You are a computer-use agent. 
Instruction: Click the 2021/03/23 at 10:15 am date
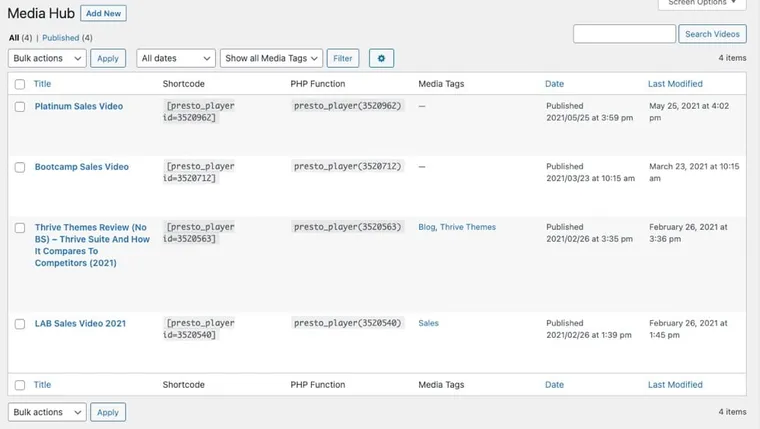click(x=590, y=178)
